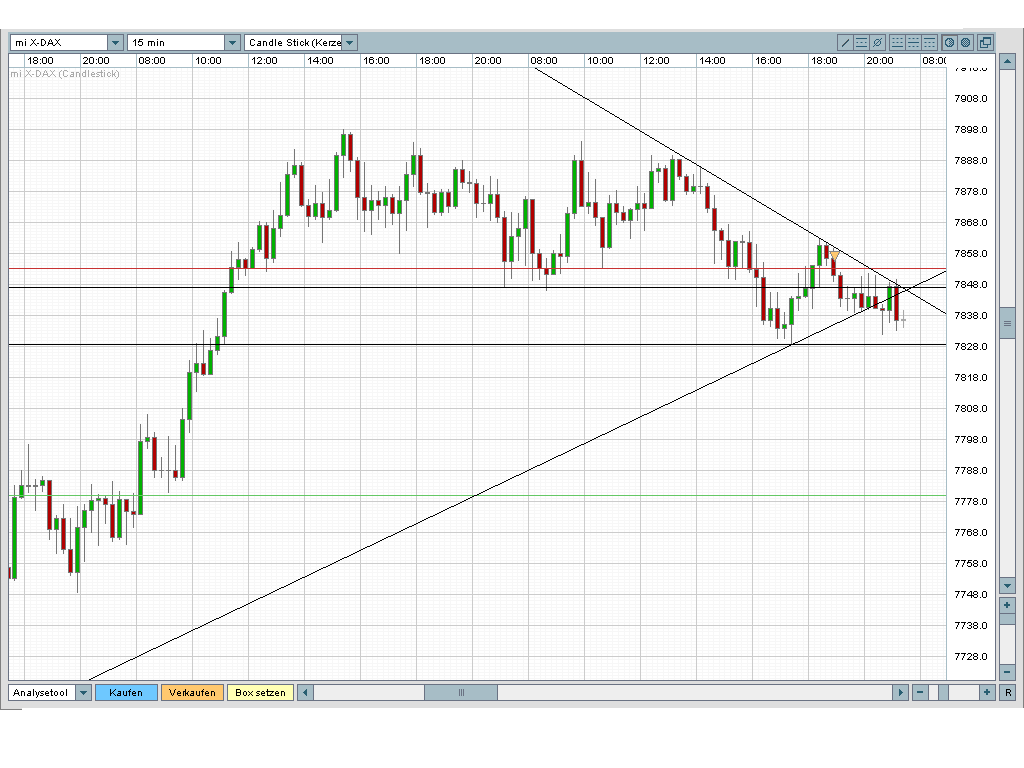The image size is (1024, 768).
Task: Click the 7848.0 price axis label
Action: (x=970, y=285)
